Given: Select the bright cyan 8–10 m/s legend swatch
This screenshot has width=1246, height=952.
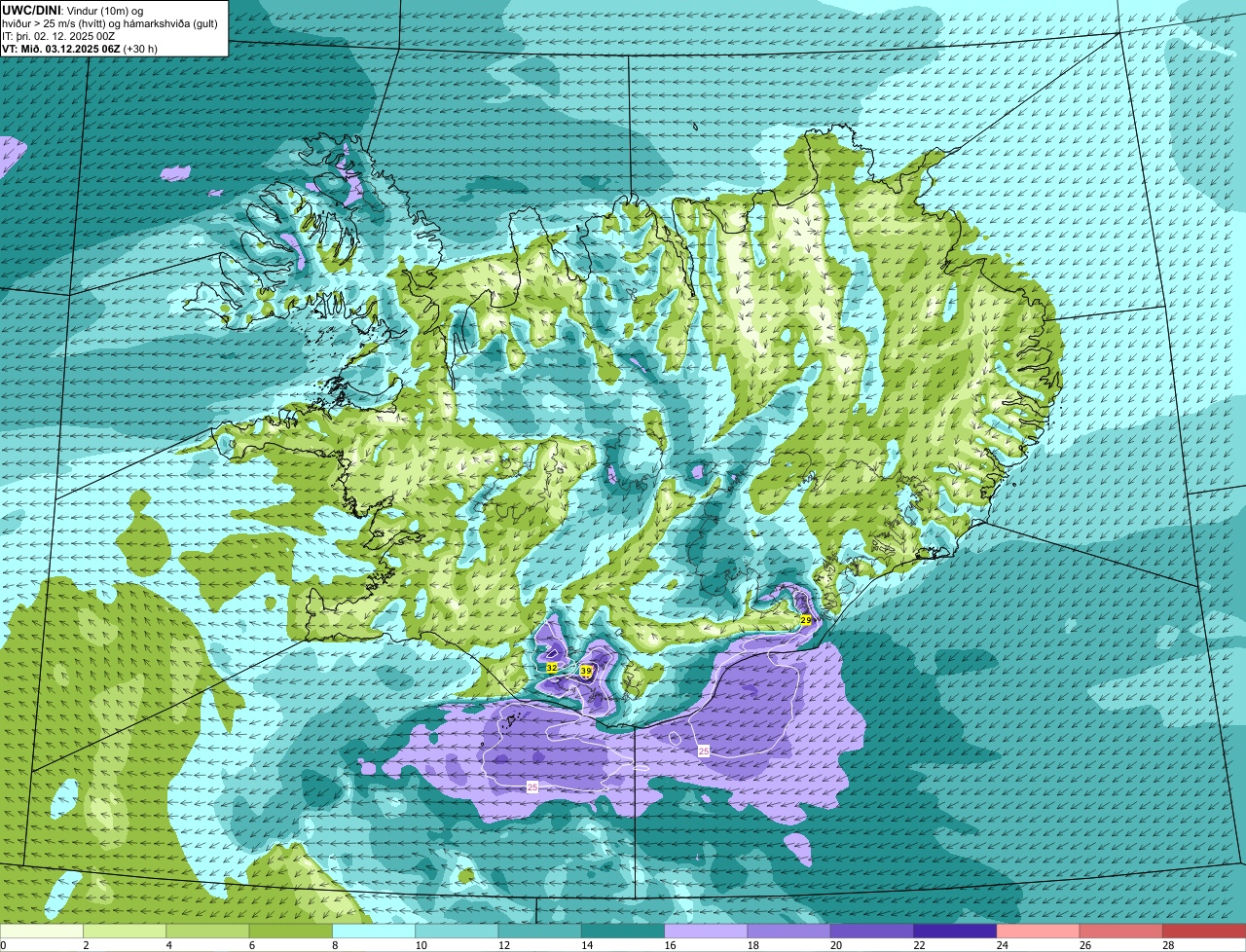Looking at the screenshot, I should point(374,932).
